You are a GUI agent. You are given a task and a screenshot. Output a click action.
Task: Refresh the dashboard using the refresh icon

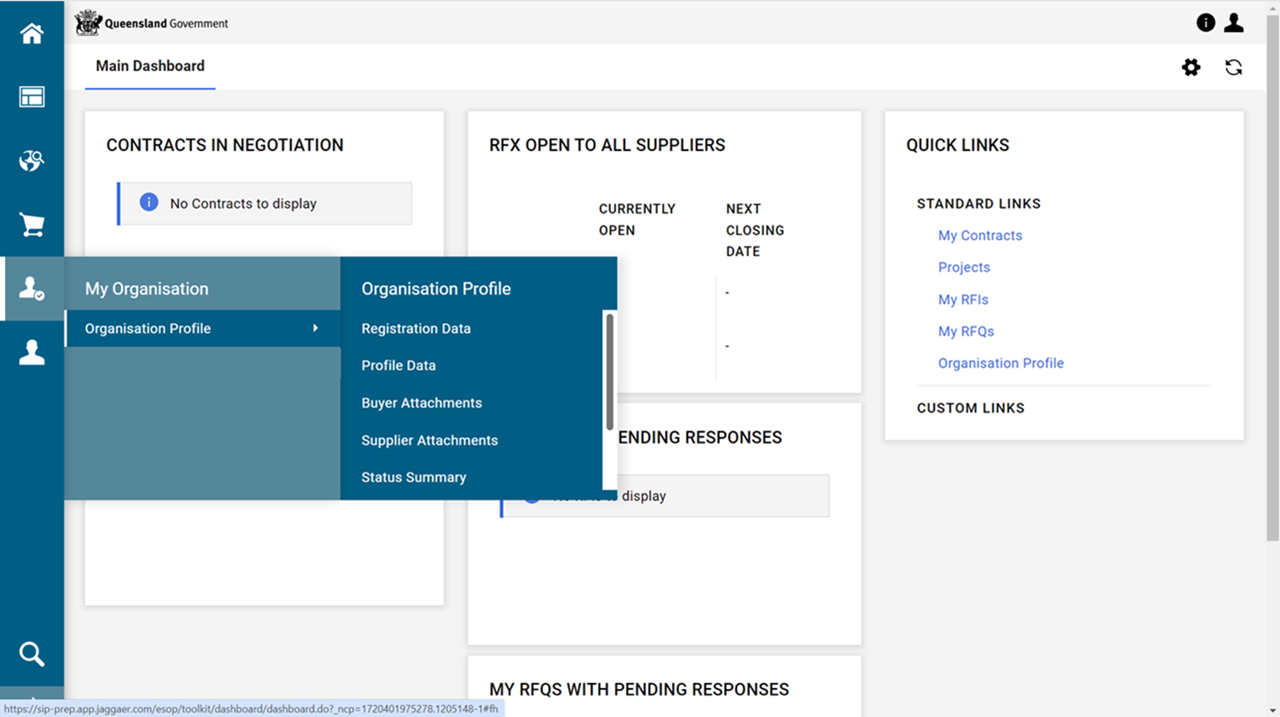(1233, 67)
